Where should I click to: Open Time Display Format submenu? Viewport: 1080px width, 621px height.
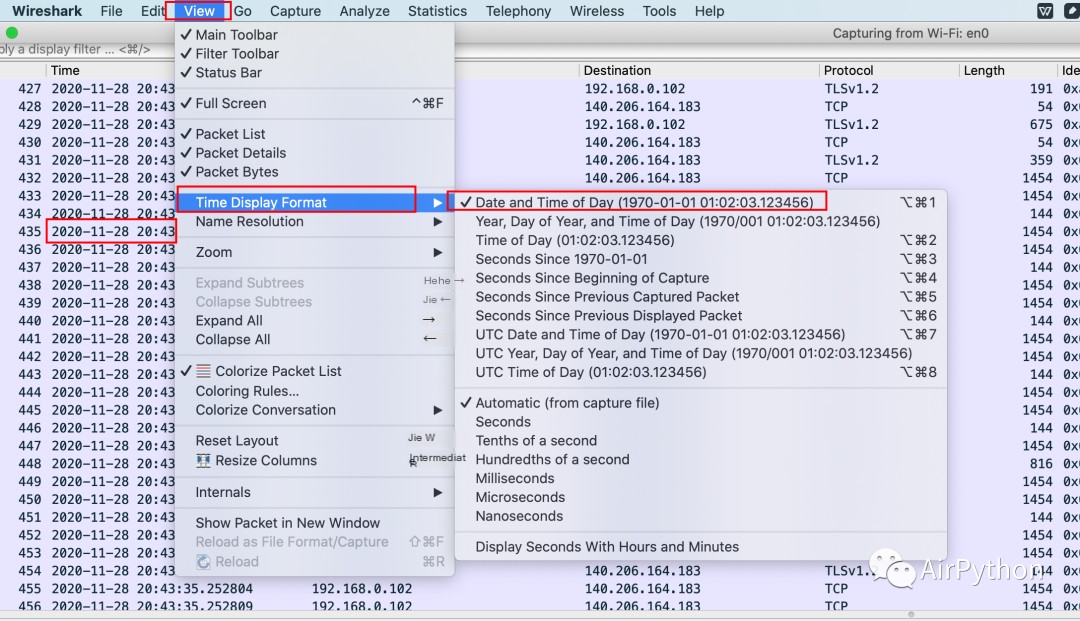pyautogui.click(x=315, y=202)
